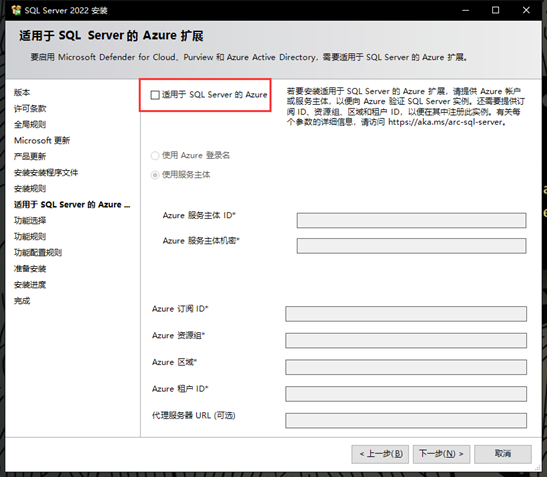Open the 安装进度 step in sidebar

click(x=30, y=285)
